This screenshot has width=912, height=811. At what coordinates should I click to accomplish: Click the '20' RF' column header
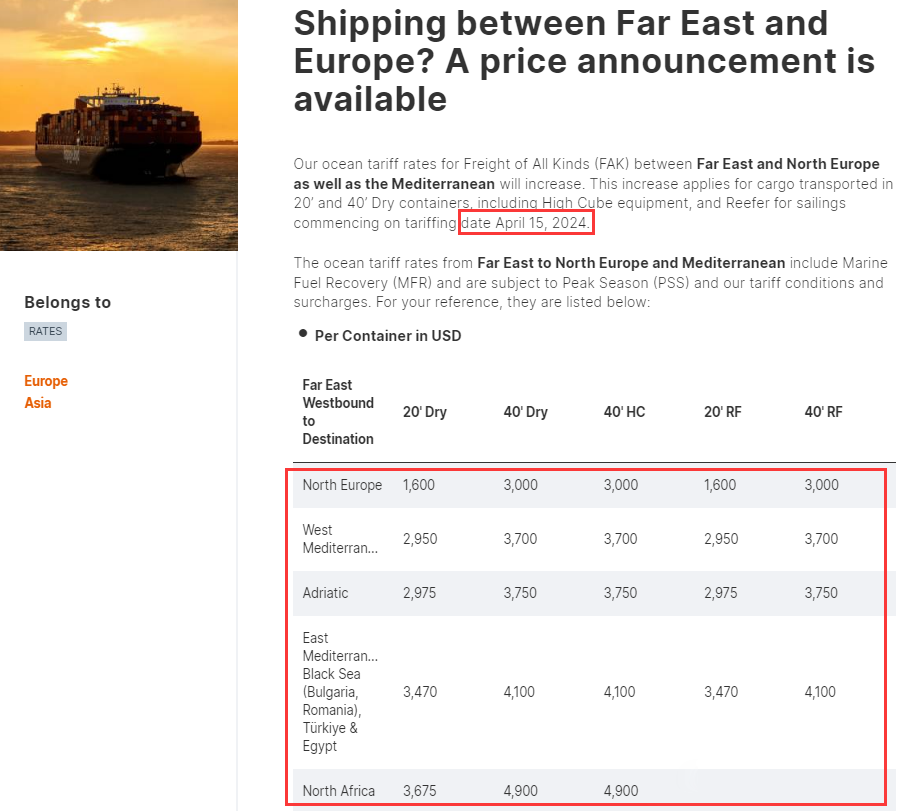click(722, 412)
